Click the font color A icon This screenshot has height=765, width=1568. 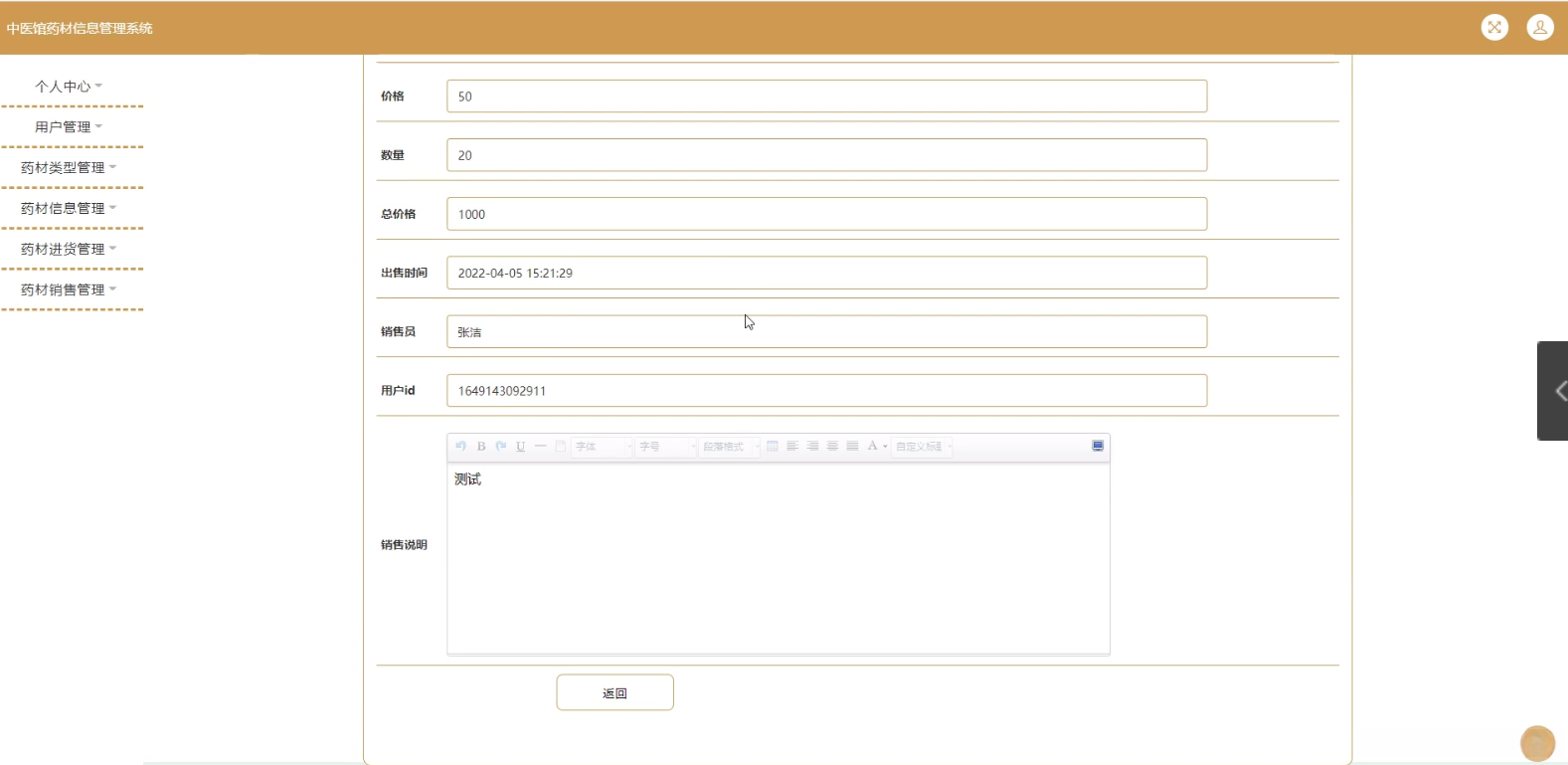point(872,447)
